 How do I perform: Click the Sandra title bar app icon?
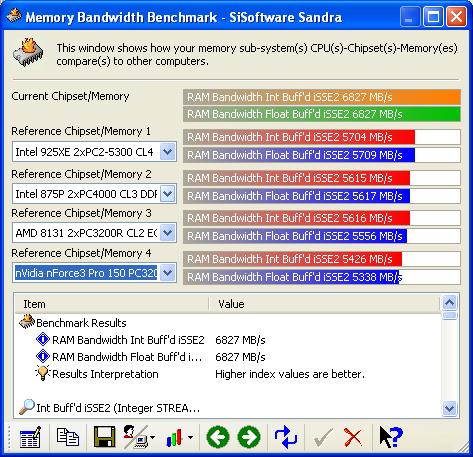point(14,16)
